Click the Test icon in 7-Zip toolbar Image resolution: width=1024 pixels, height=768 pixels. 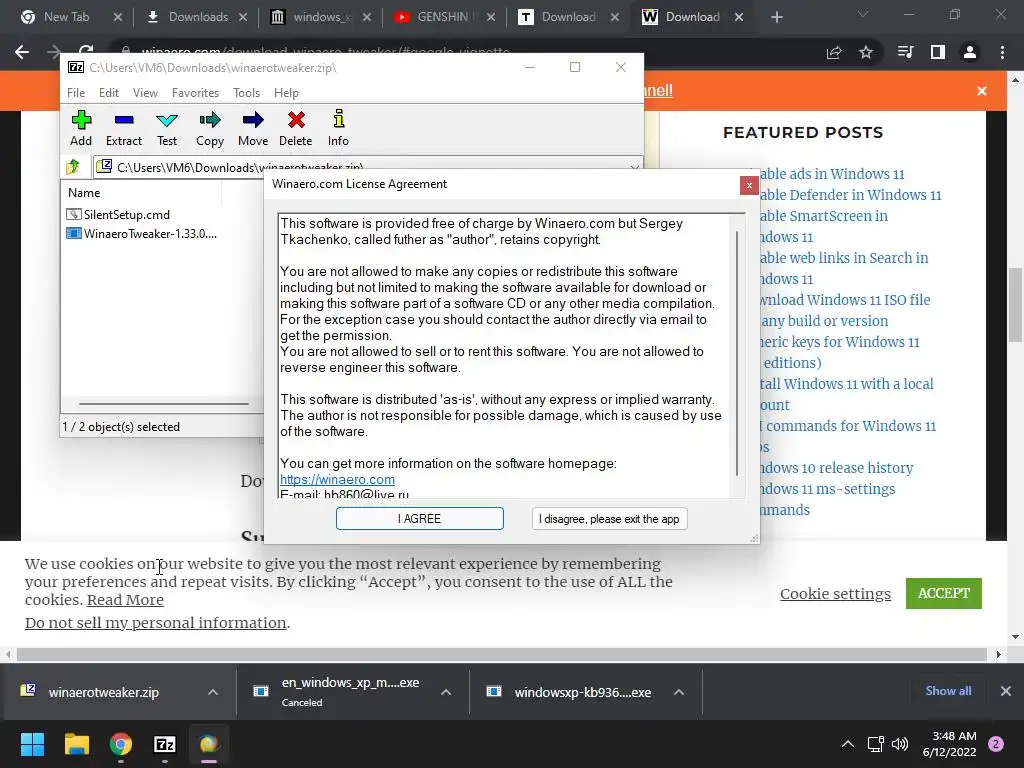pos(167,129)
